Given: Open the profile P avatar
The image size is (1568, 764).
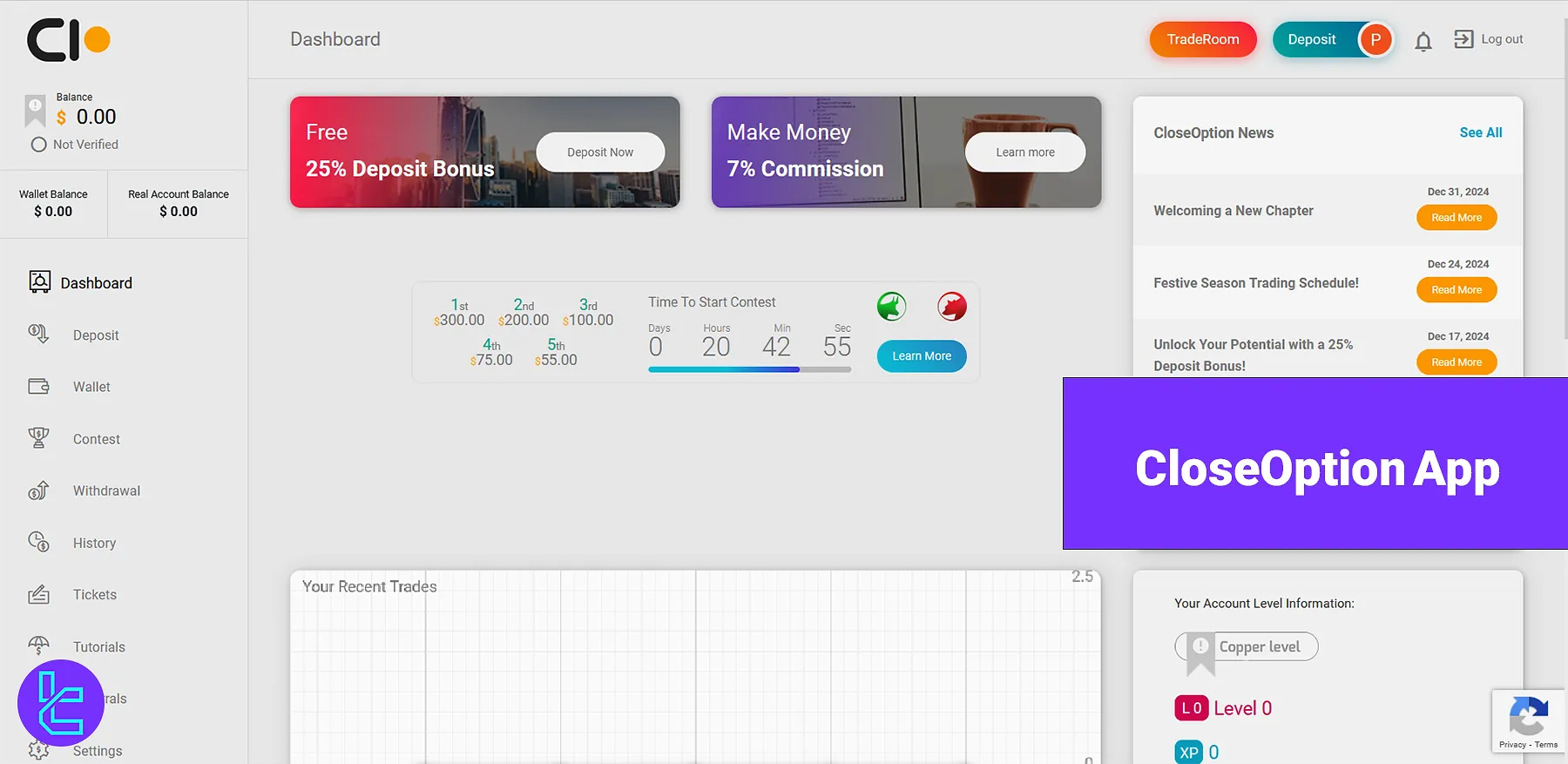Looking at the screenshot, I should [x=1375, y=39].
